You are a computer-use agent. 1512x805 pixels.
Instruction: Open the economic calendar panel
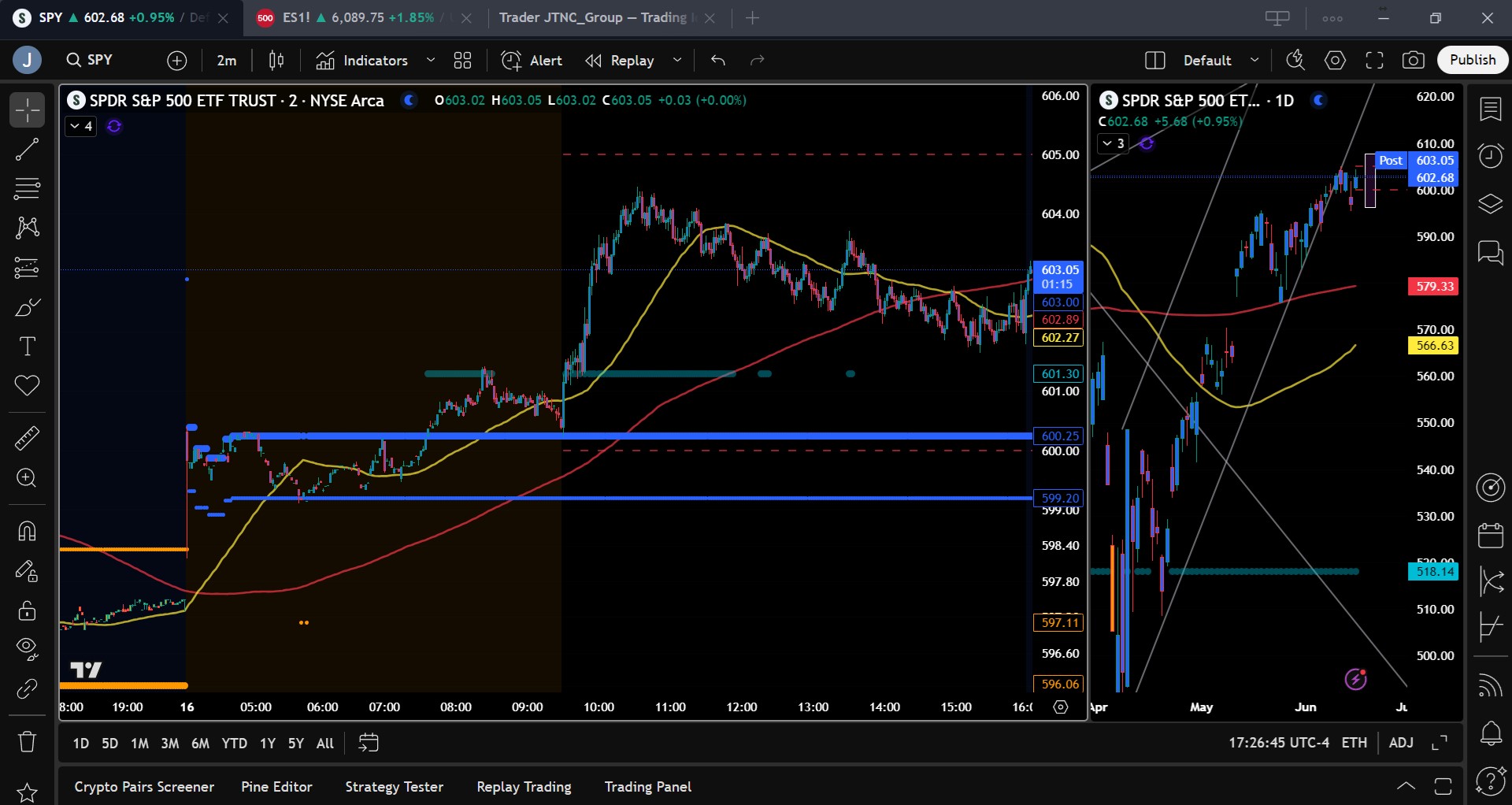pyautogui.click(x=1491, y=536)
